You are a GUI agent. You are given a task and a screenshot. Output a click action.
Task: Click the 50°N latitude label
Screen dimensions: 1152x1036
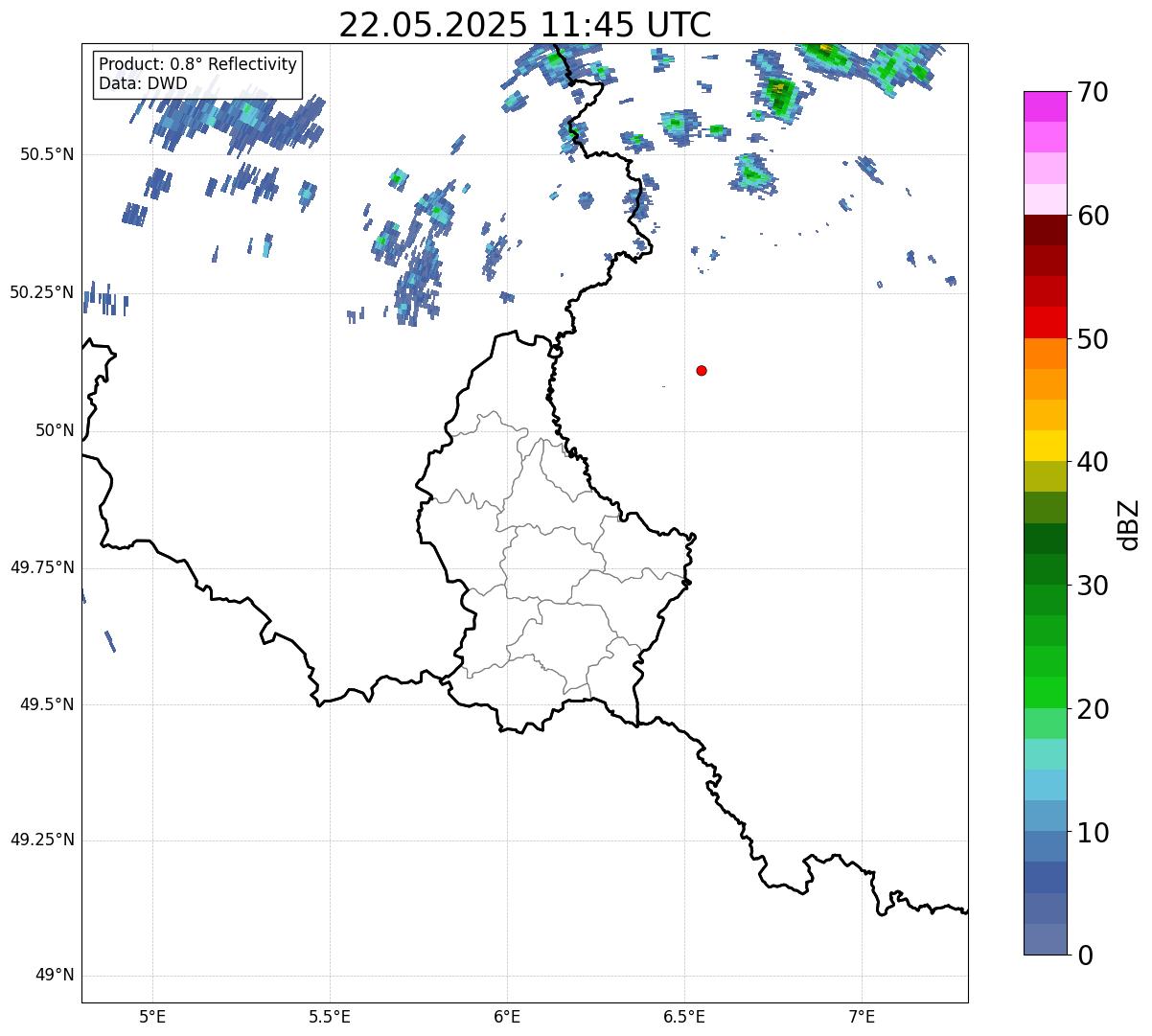coord(55,430)
